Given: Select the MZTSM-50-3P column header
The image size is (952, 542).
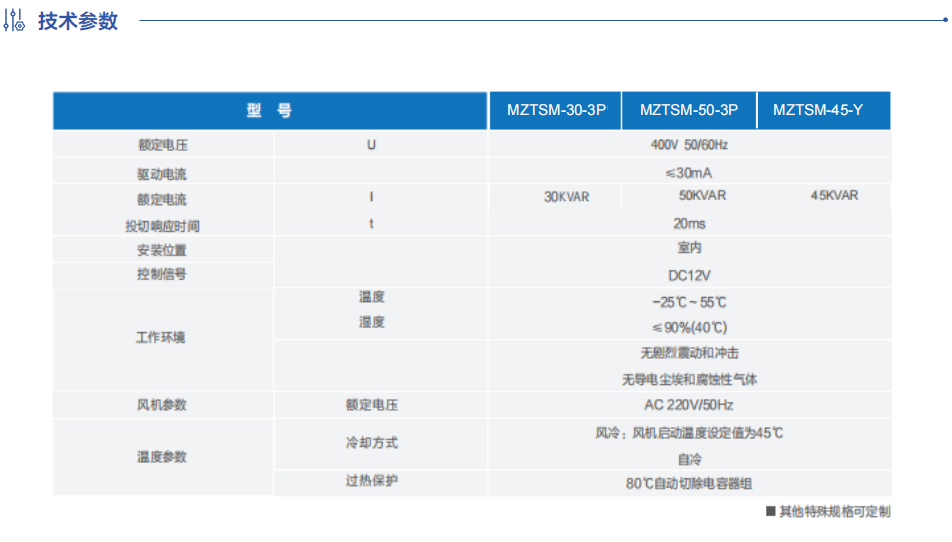Looking at the screenshot, I should coord(689,111).
